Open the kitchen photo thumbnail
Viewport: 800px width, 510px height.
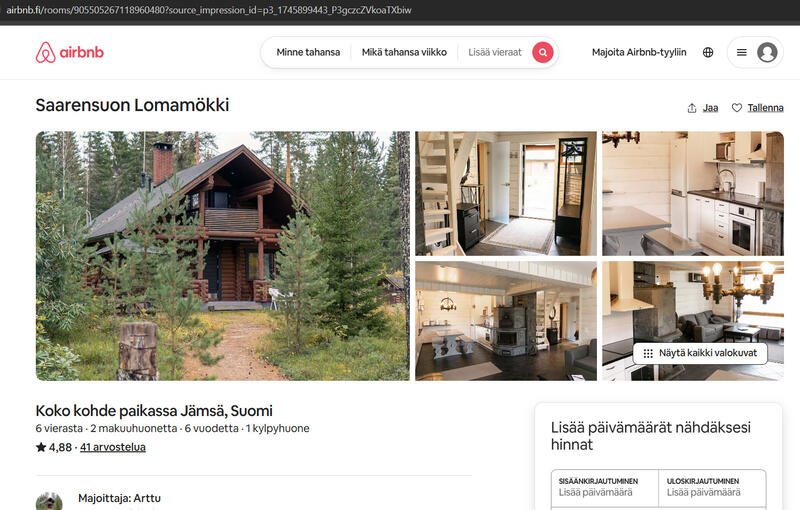[693, 194]
